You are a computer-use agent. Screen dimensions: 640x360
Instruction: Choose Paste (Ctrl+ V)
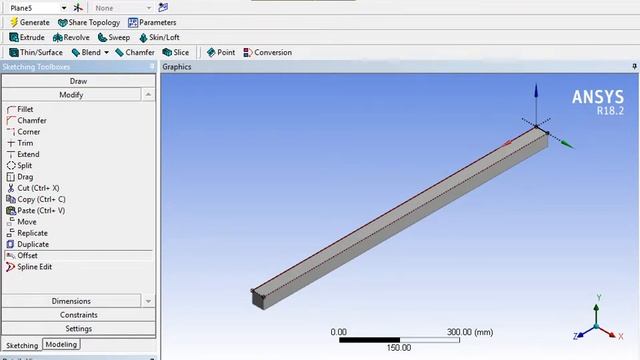click(x=36, y=211)
